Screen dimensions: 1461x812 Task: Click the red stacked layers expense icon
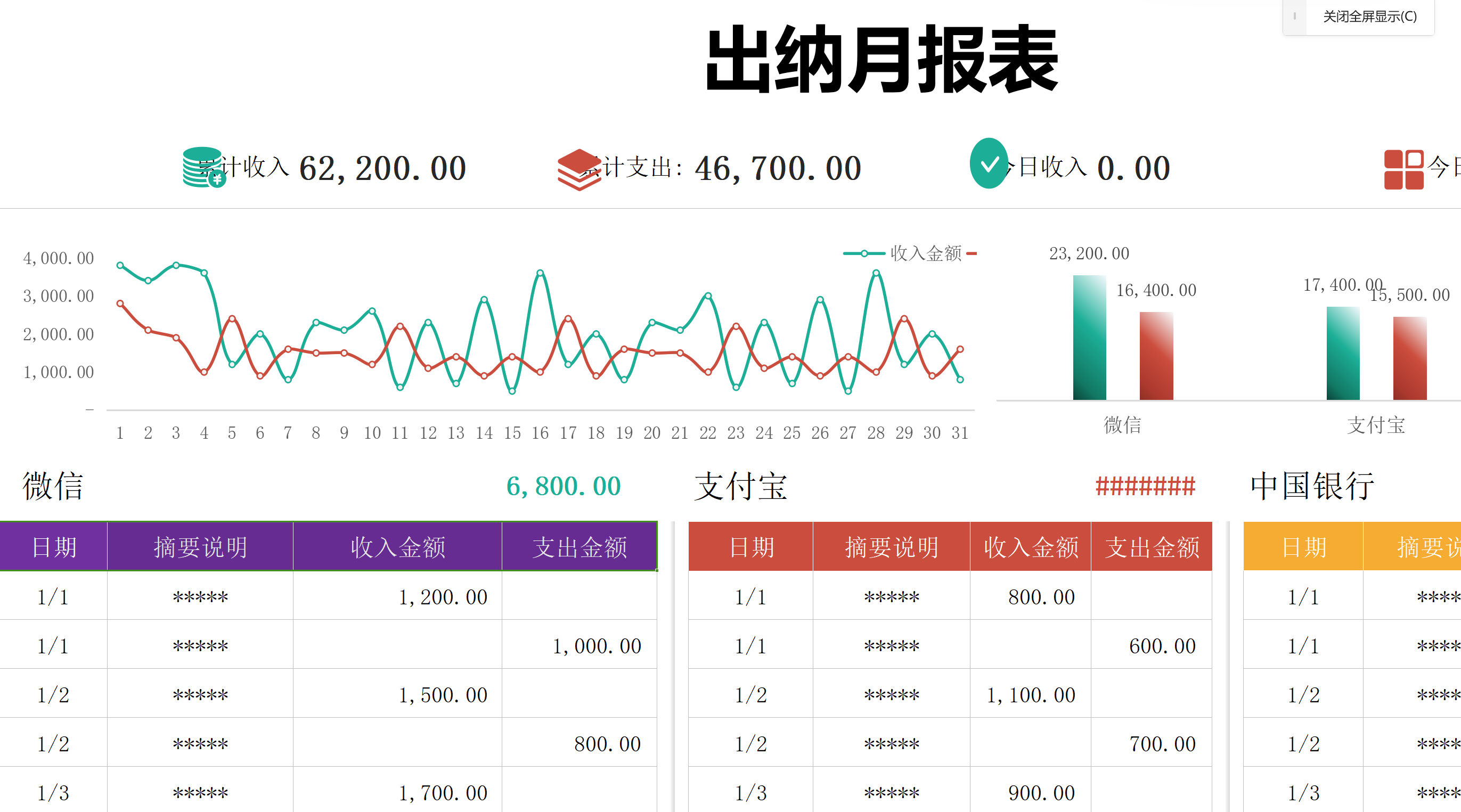[x=579, y=169]
